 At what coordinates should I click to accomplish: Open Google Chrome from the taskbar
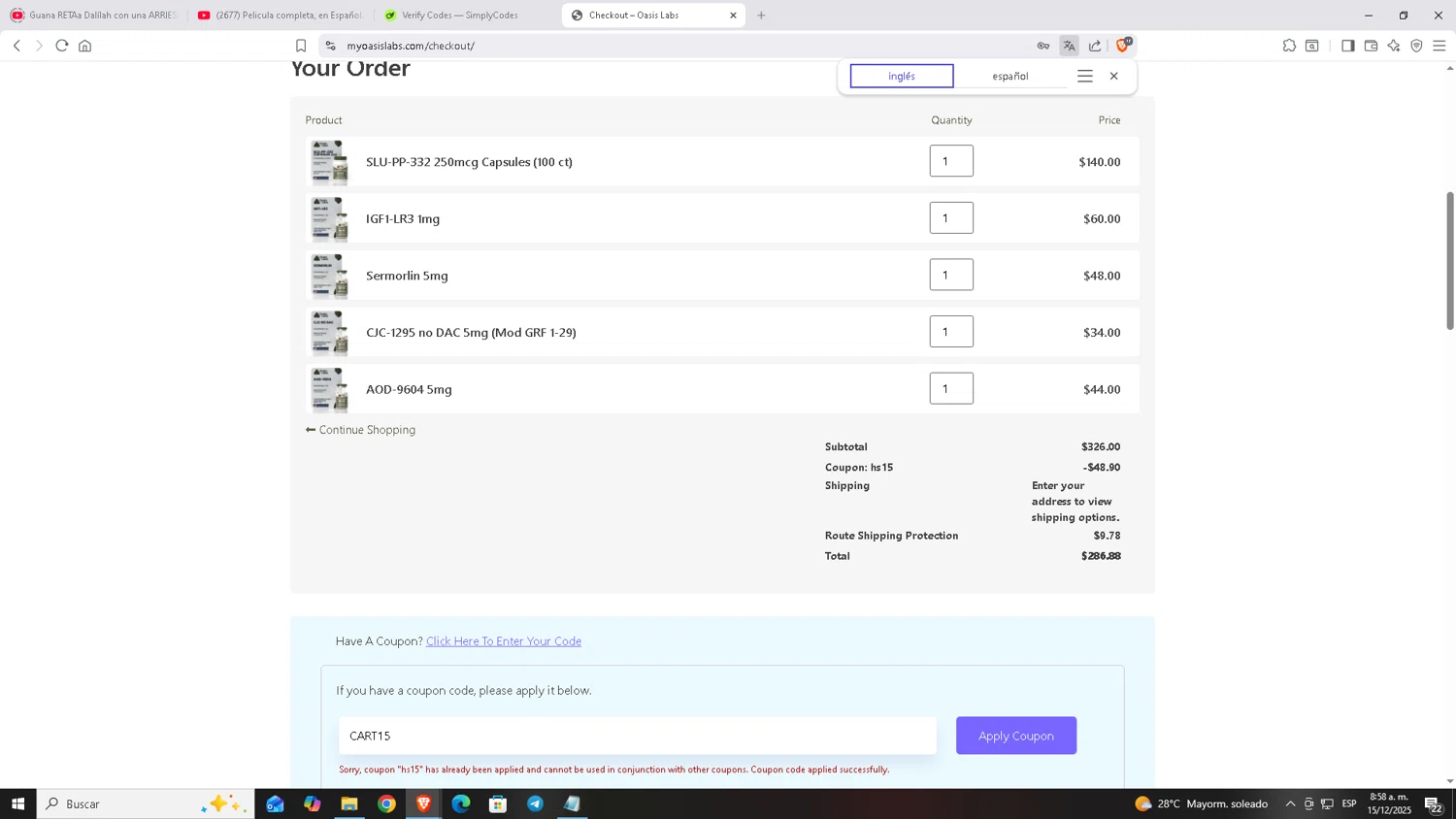click(x=386, y=803)
